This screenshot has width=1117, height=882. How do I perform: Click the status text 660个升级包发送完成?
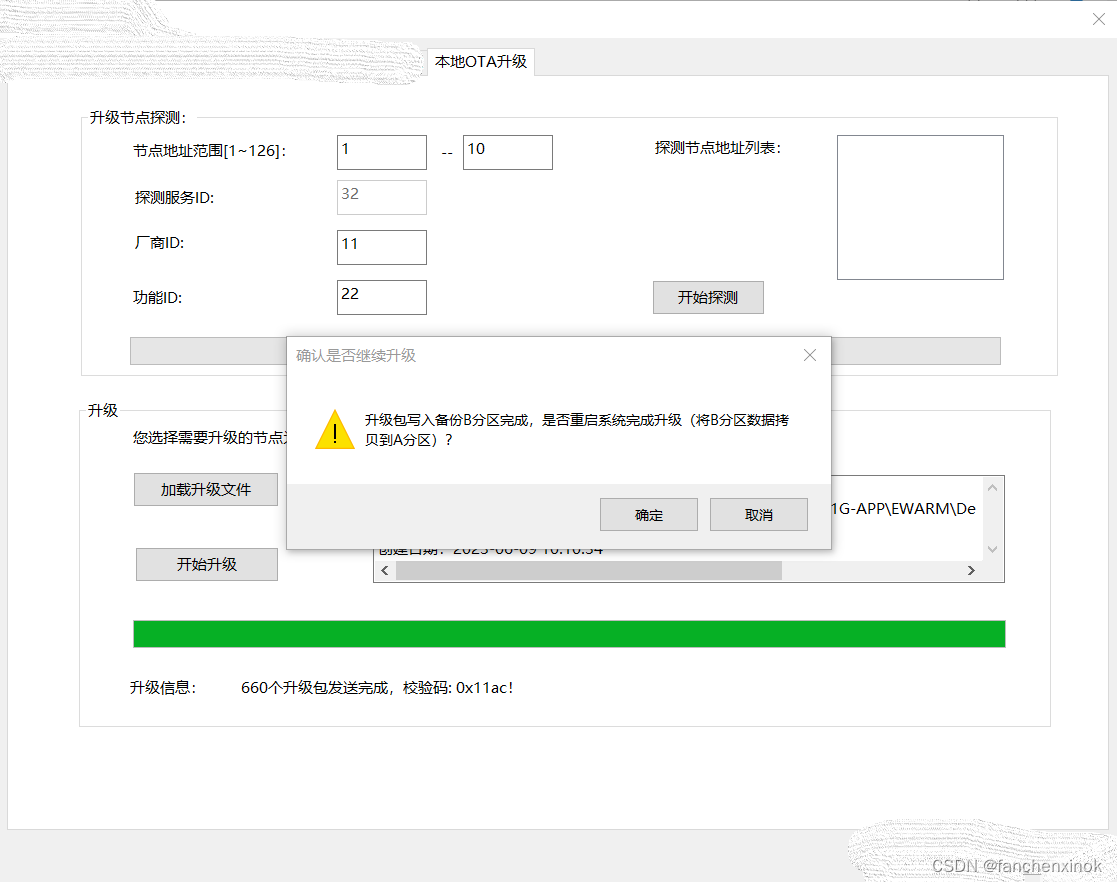315,688
